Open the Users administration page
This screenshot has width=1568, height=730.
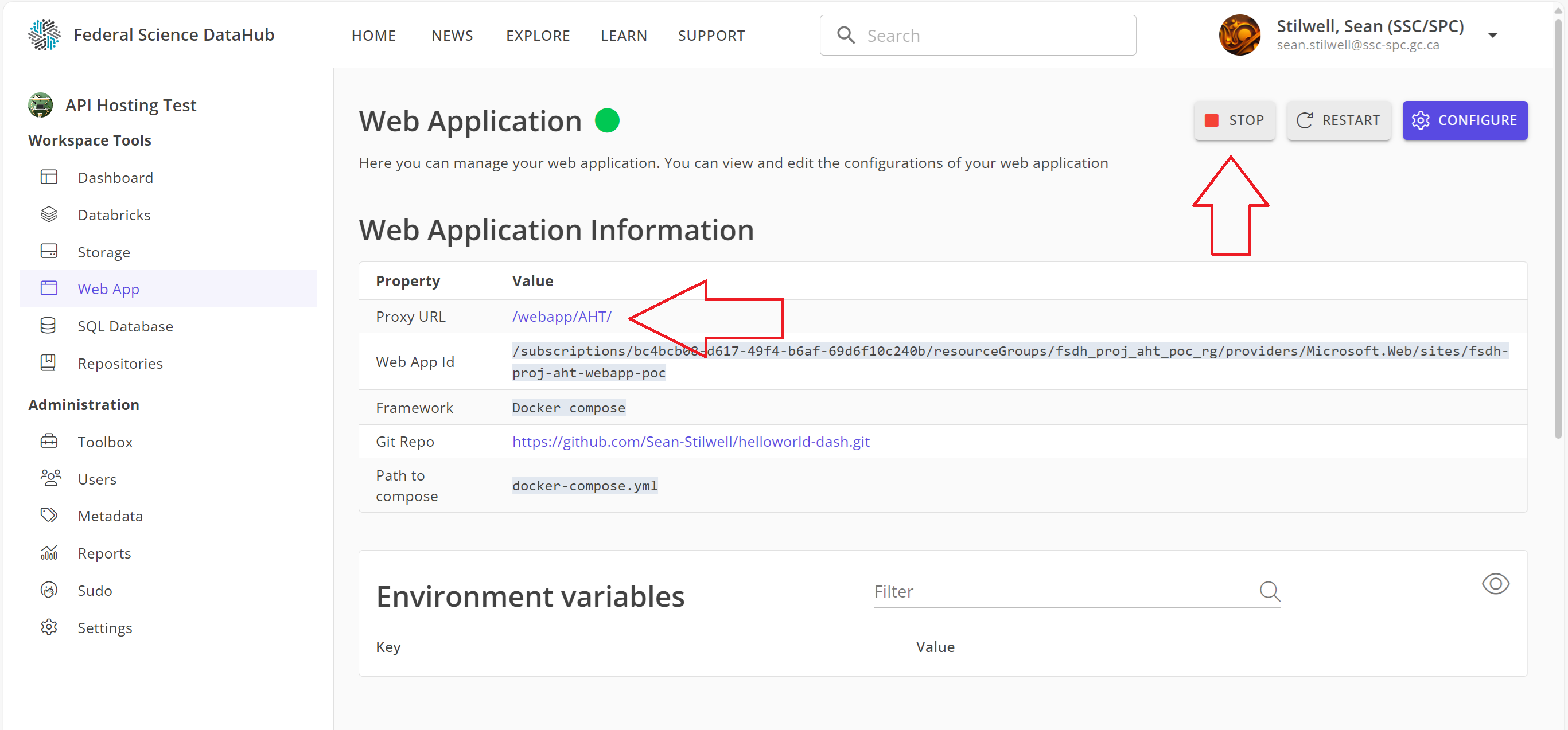pos(97,479)
